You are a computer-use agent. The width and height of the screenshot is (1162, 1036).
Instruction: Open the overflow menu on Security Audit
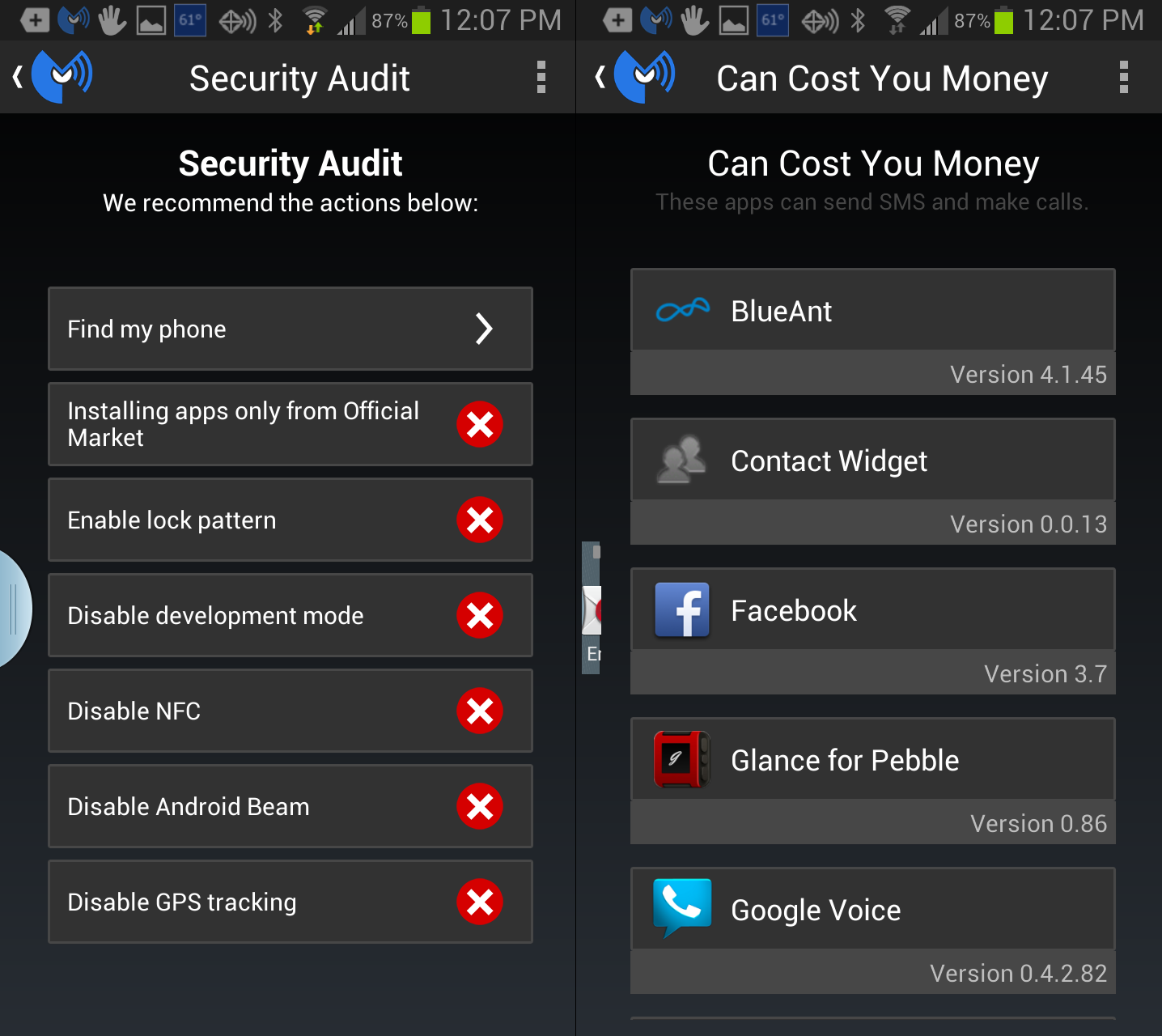(541, 77)
